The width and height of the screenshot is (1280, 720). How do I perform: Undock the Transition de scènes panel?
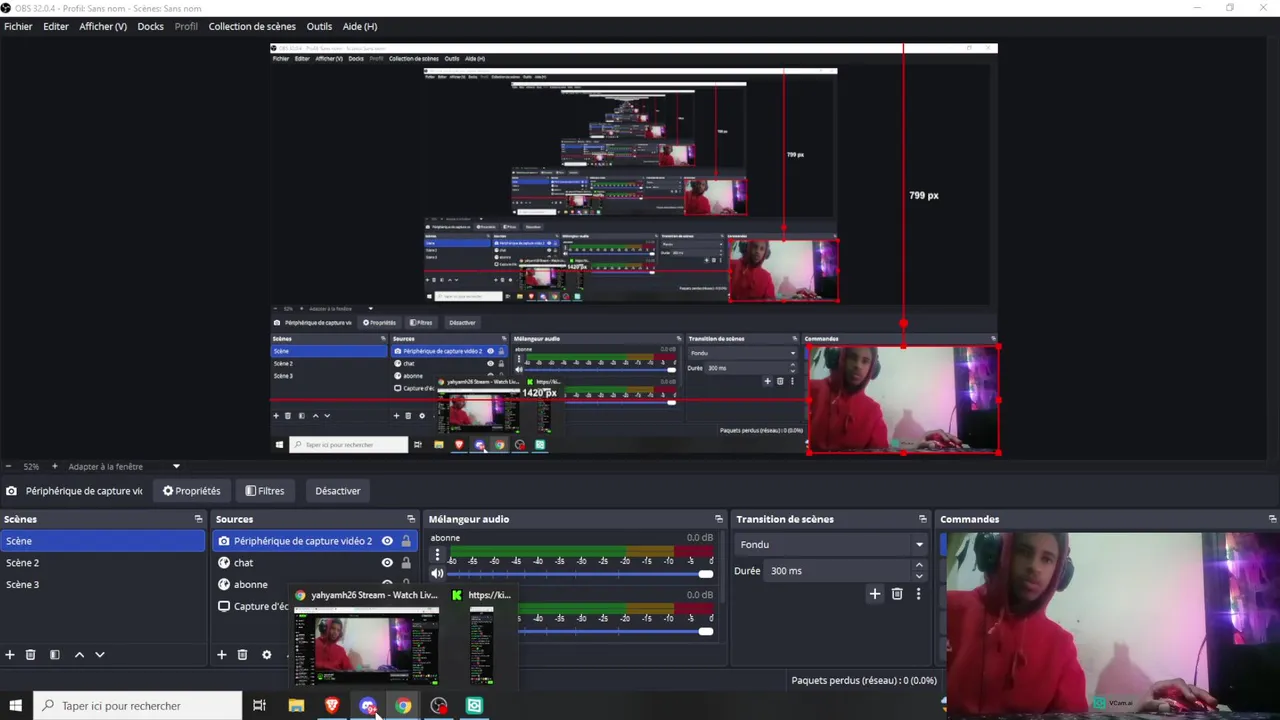[922, 519]
